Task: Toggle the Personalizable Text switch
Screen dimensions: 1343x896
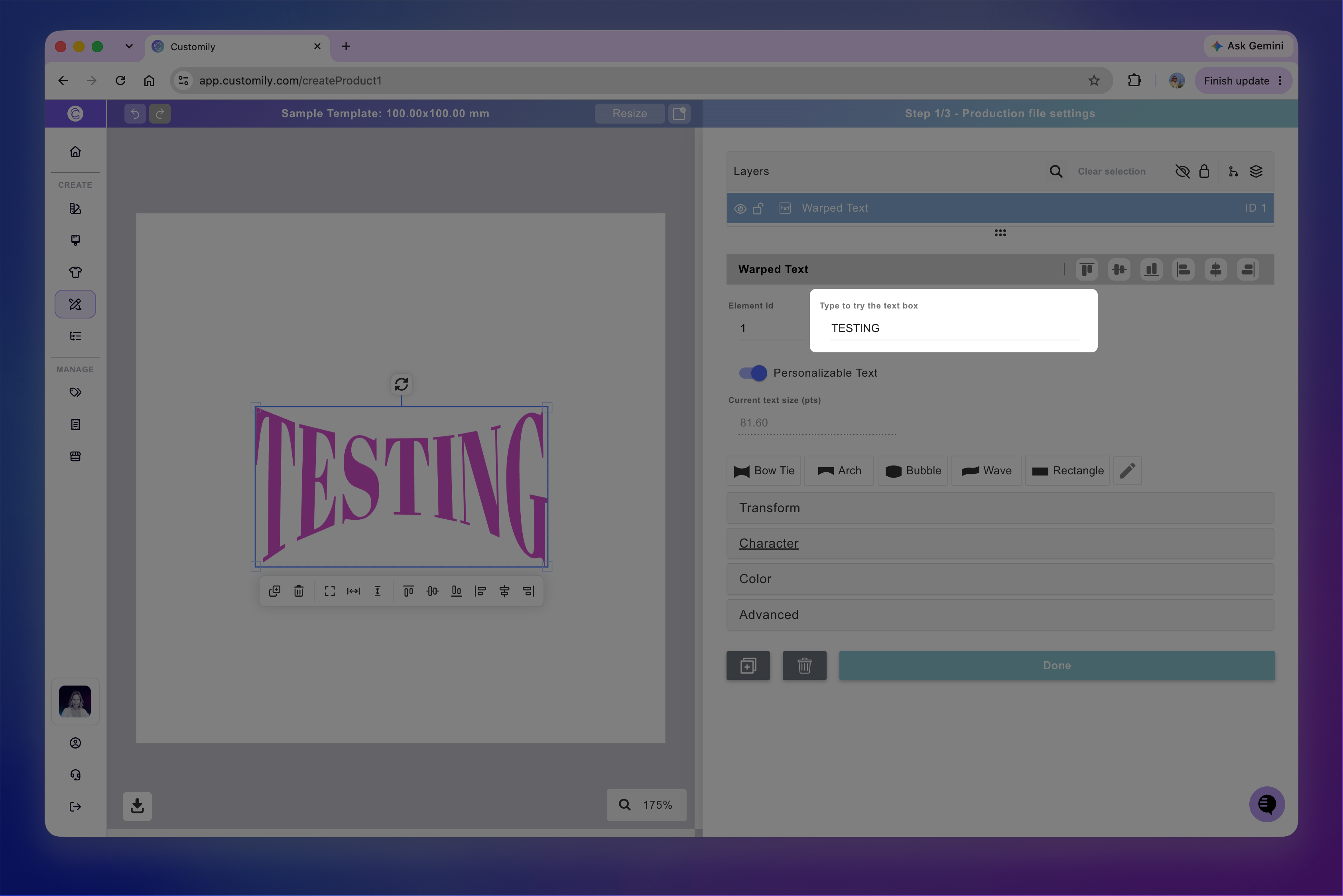Action: coord(753,373)
